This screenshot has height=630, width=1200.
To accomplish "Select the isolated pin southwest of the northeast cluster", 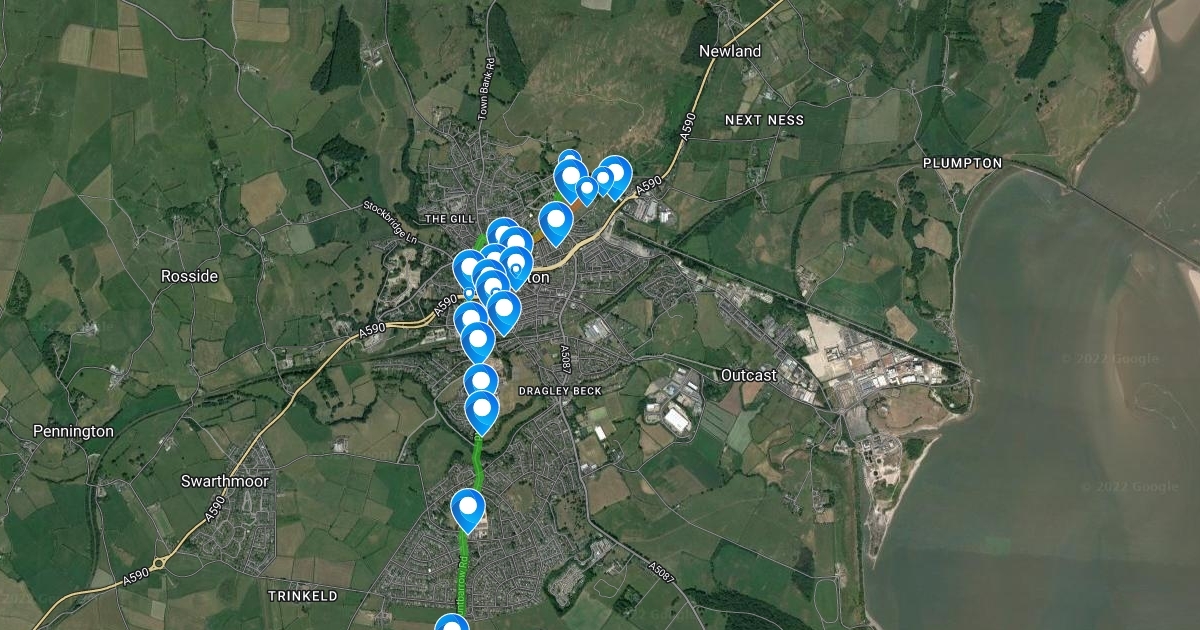I will click(x=555, y=222).
